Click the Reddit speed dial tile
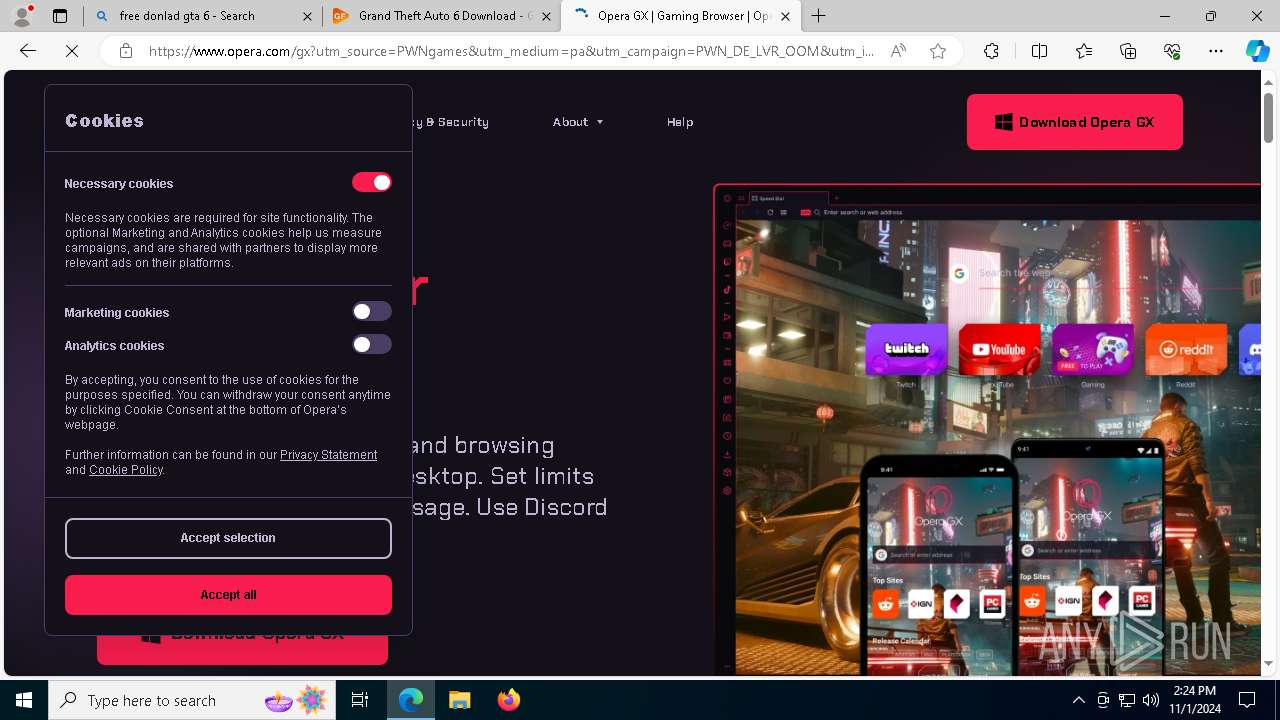The image size is (1280, 720). (x=1186, y=350)
